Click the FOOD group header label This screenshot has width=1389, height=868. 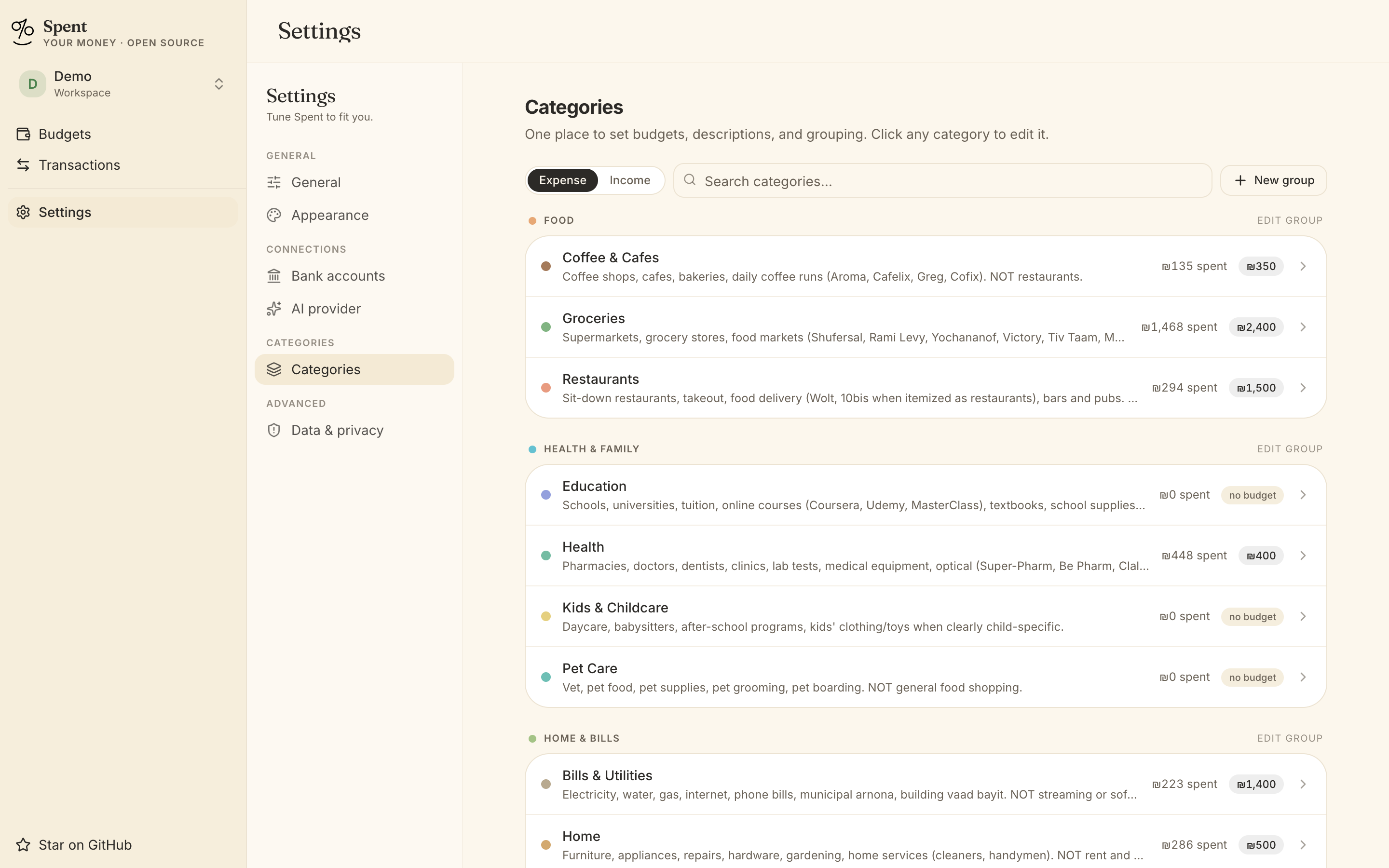558,220
